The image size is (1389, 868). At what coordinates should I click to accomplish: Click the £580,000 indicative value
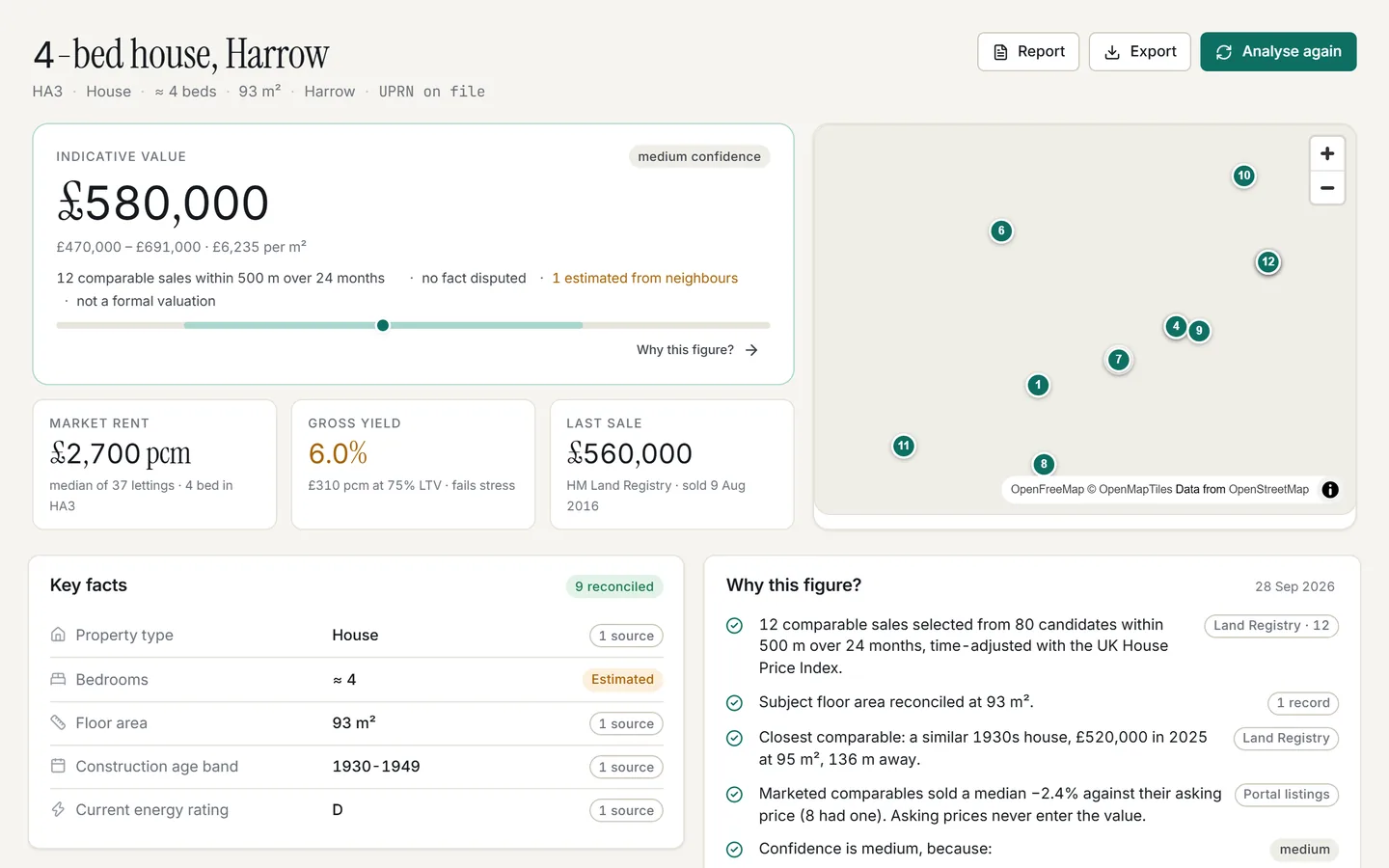coord(163,203)
